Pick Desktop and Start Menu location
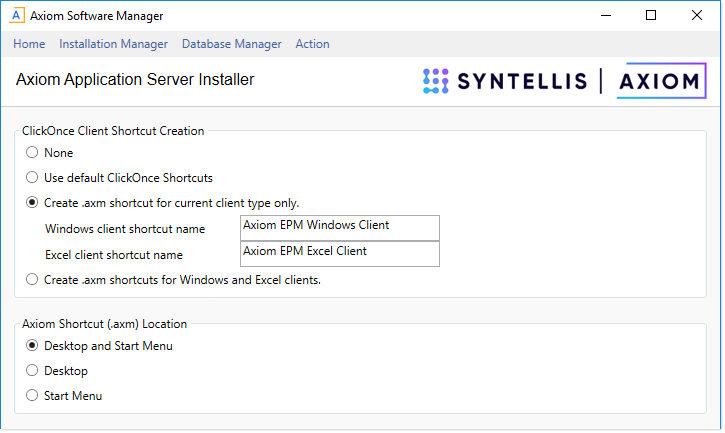Image resolution: width=725 pixels, height=433 pixels. tap(32, 346)
